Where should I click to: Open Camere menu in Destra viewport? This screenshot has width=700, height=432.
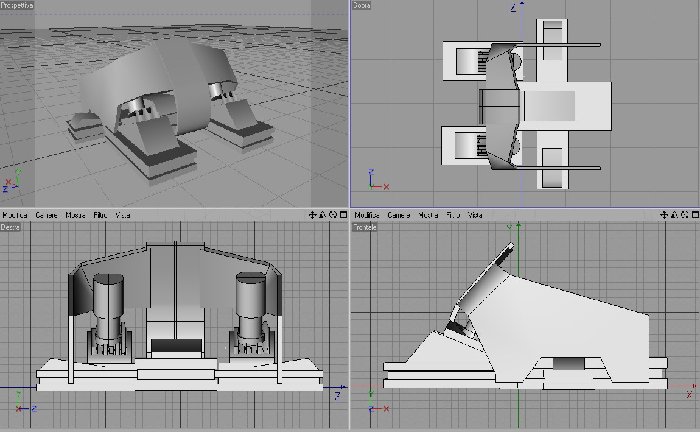(x=46, y=215)
